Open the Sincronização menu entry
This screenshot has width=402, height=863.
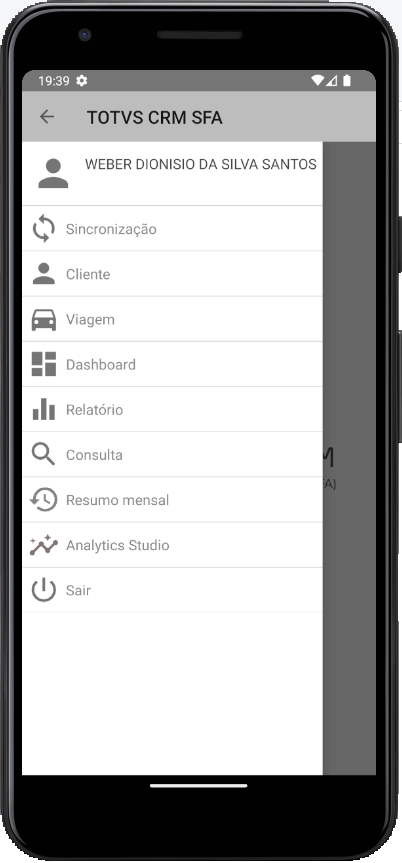172,229
